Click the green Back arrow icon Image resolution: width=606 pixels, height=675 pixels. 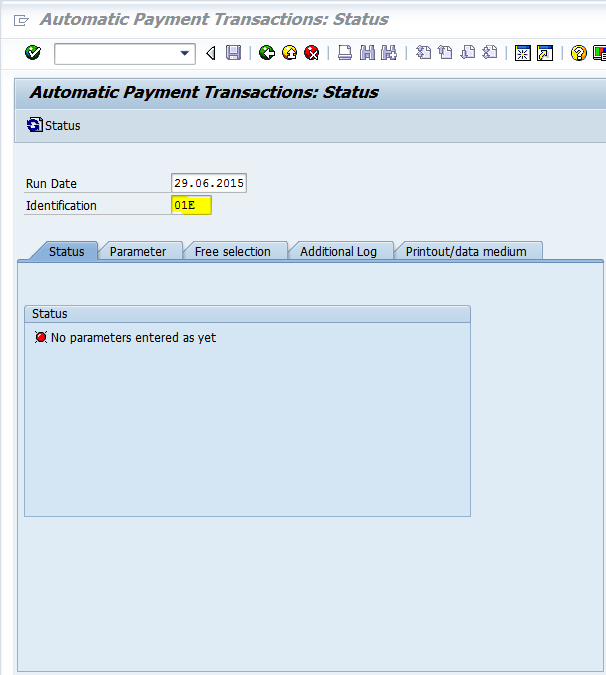(267, 53)
